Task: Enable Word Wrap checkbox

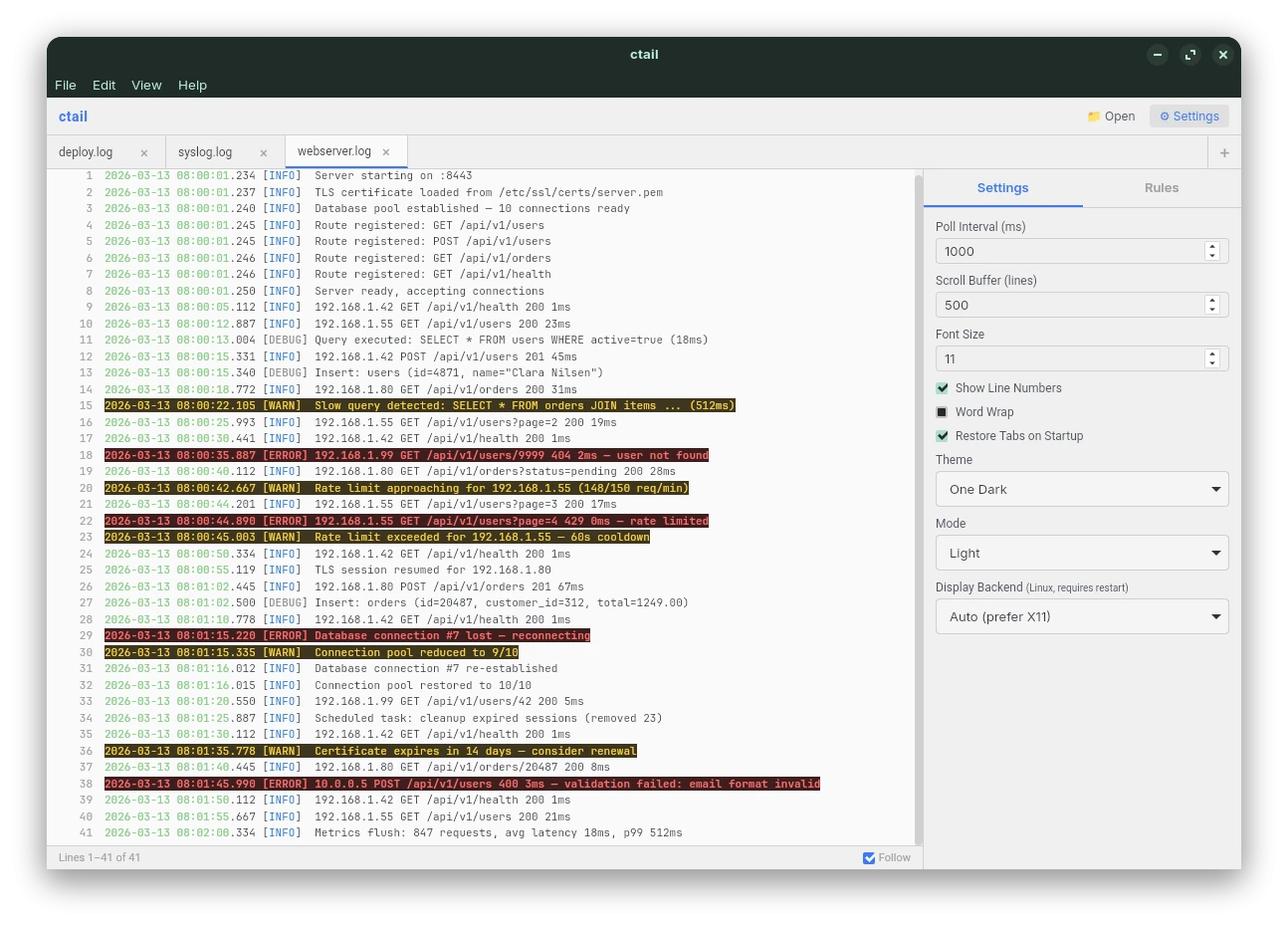Action: tap(942, 412)
